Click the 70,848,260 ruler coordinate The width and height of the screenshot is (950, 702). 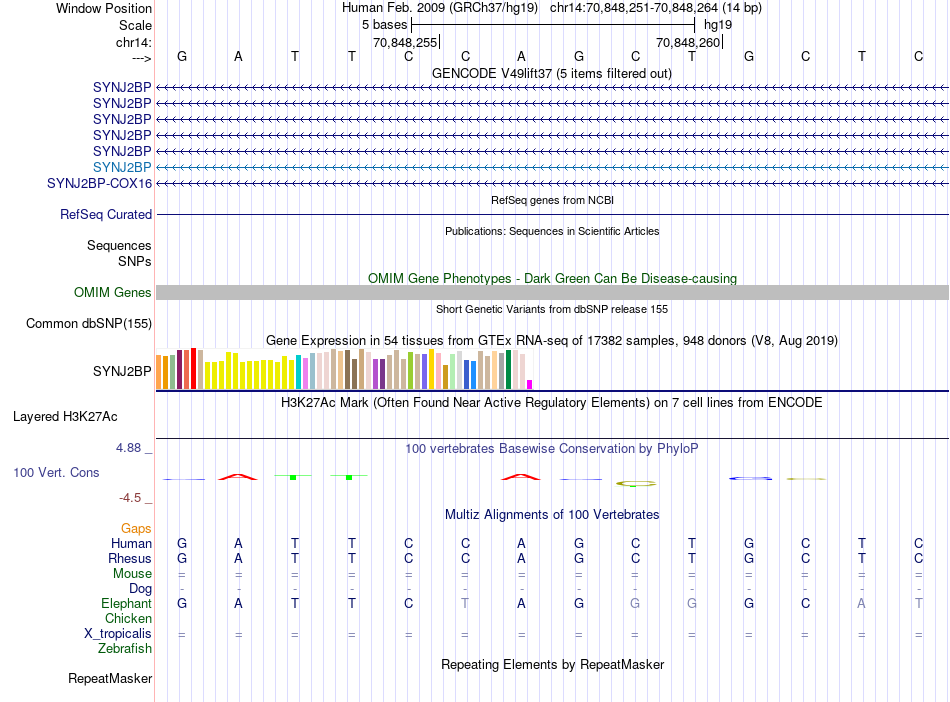click(x=688, y=42)
